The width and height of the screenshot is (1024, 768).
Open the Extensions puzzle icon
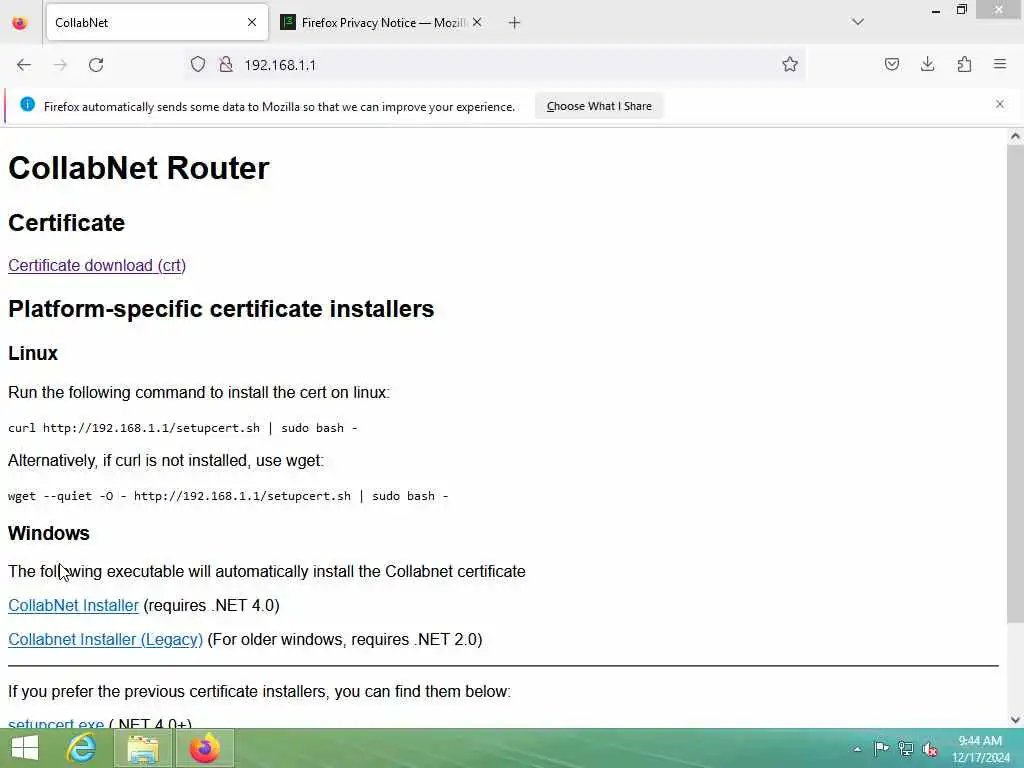(x=964, y=64)
